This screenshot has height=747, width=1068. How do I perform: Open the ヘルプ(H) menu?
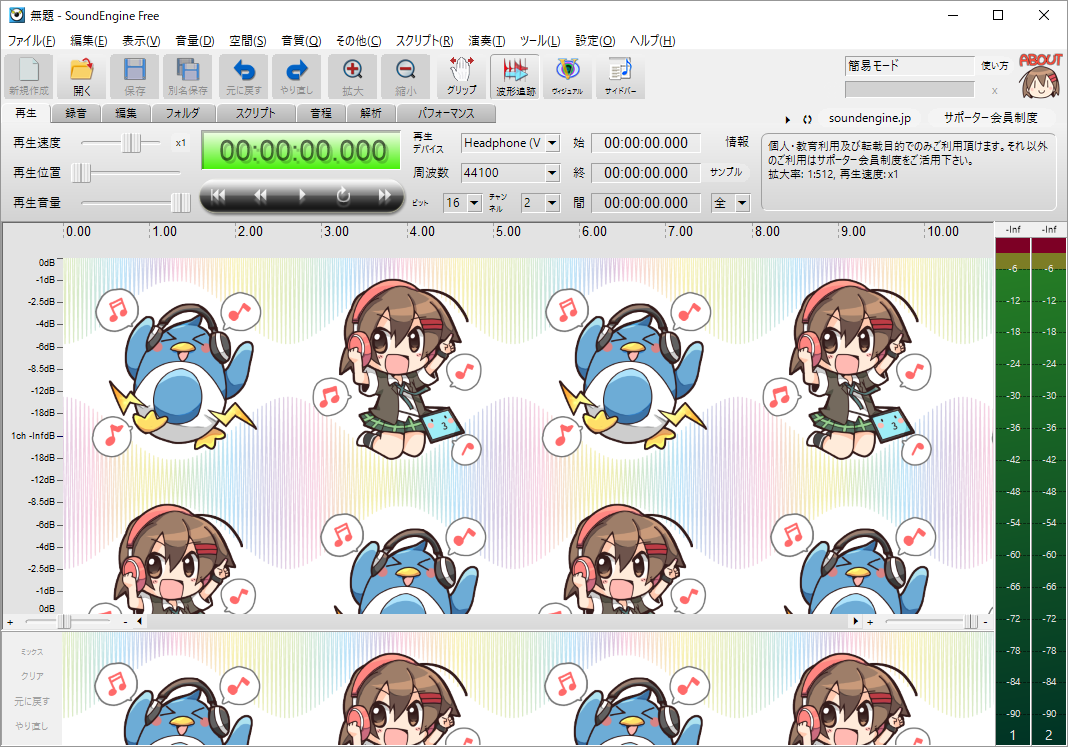[x=653, y=41]
